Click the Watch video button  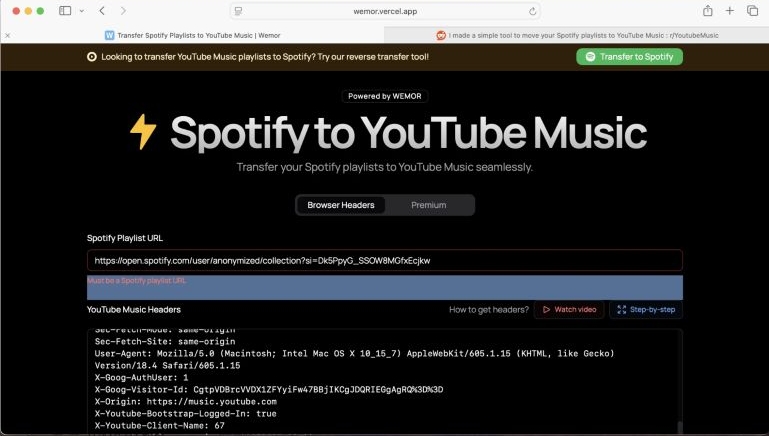[569, 309]
